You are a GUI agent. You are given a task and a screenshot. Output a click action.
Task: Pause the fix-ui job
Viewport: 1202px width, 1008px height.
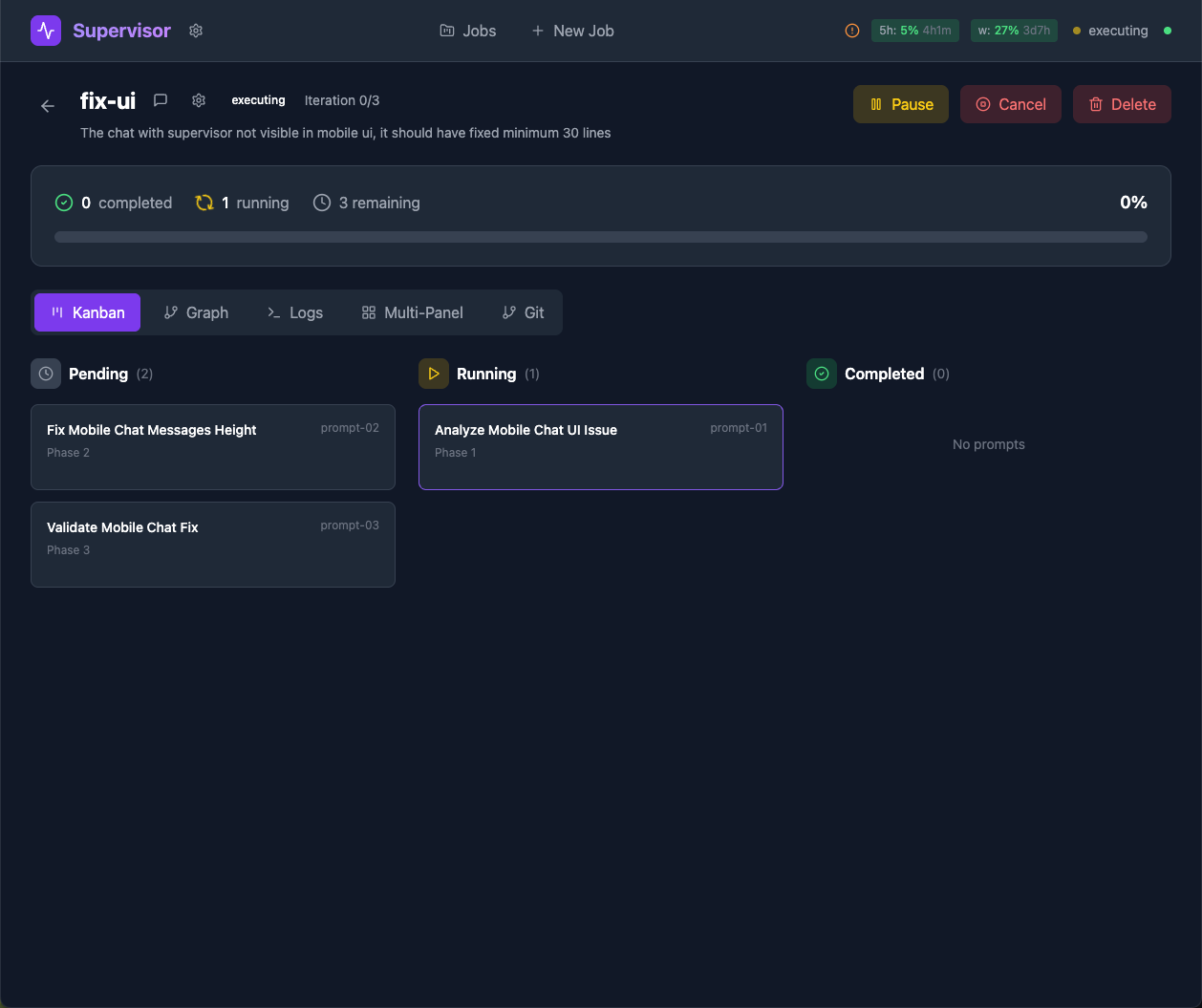pyautogui.click(x=900, y=104)
